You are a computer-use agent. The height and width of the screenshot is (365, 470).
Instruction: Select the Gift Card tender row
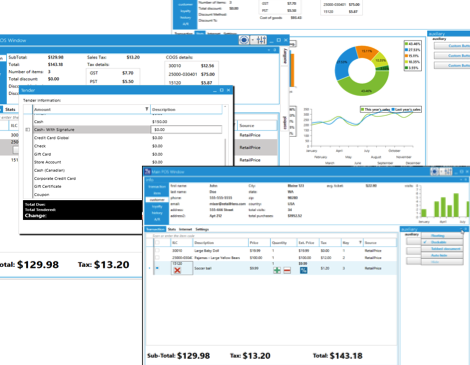[128, 154]
